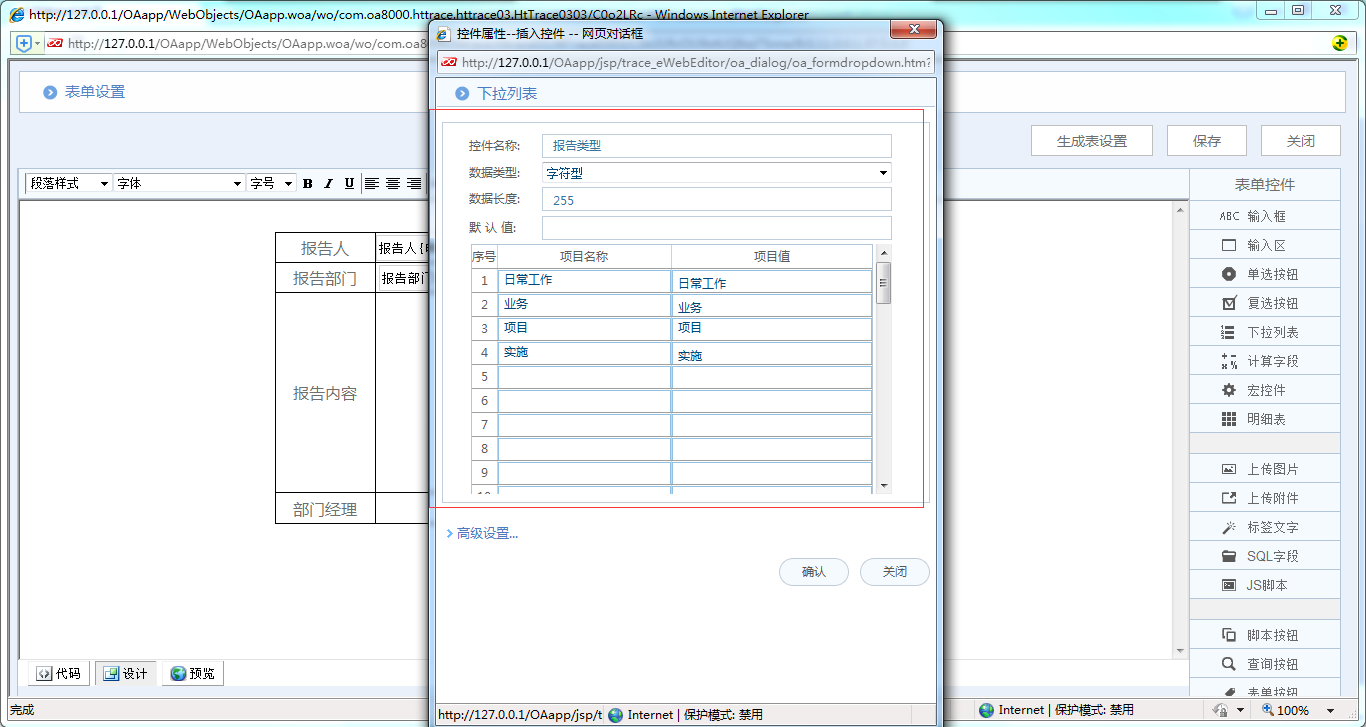The height and width of the screenshot is (727, 1366).
Task: Select the 复选按钮 control icon
Action: (x=1264, y=302)
